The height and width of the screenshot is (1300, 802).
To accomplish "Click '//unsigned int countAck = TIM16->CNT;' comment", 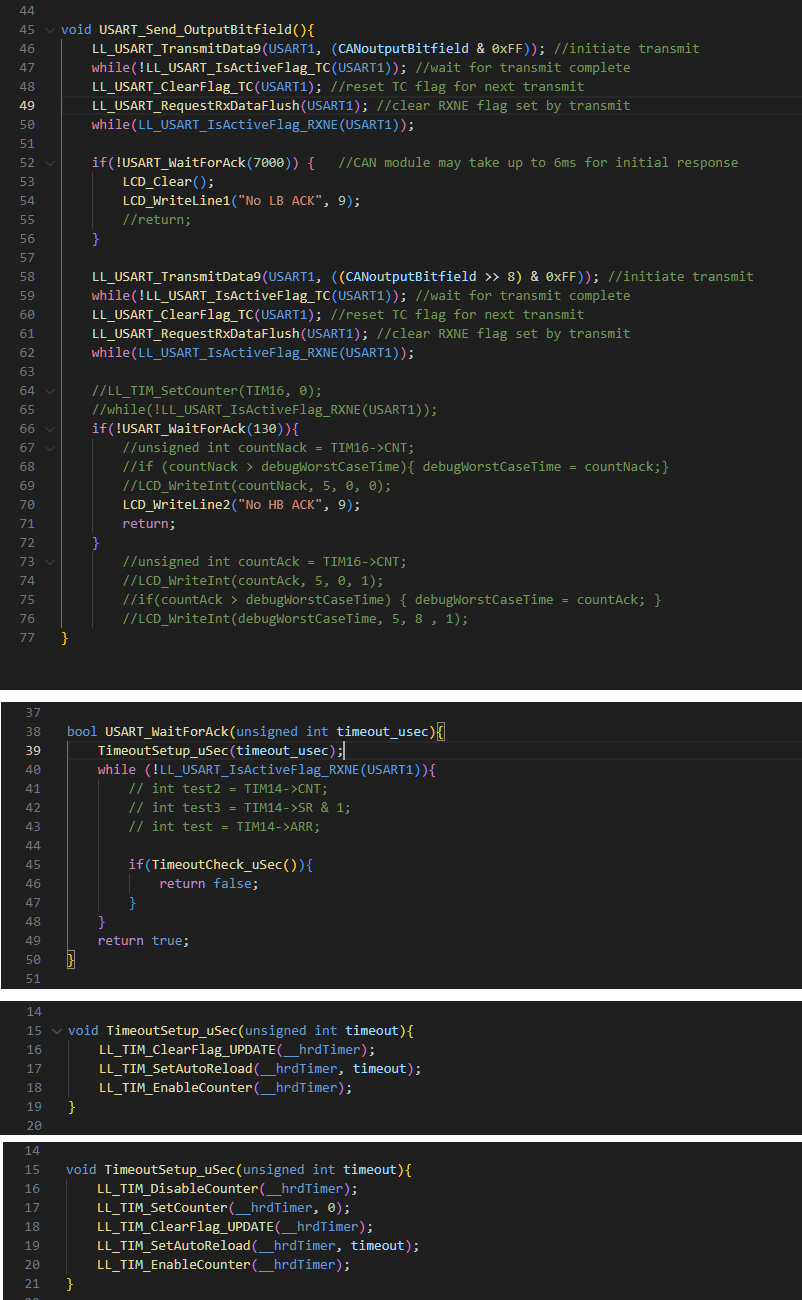I will 265,562.
